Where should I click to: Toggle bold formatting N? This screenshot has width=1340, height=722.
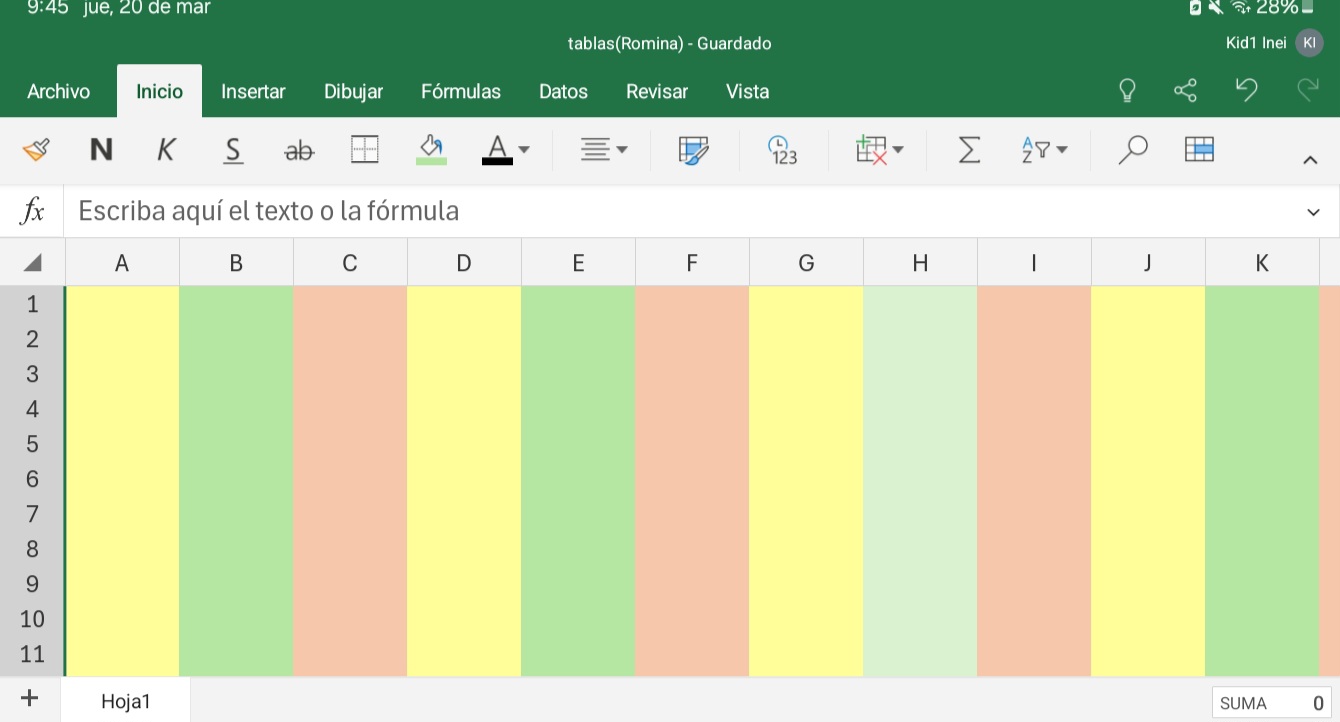click(x=101, y=150)
